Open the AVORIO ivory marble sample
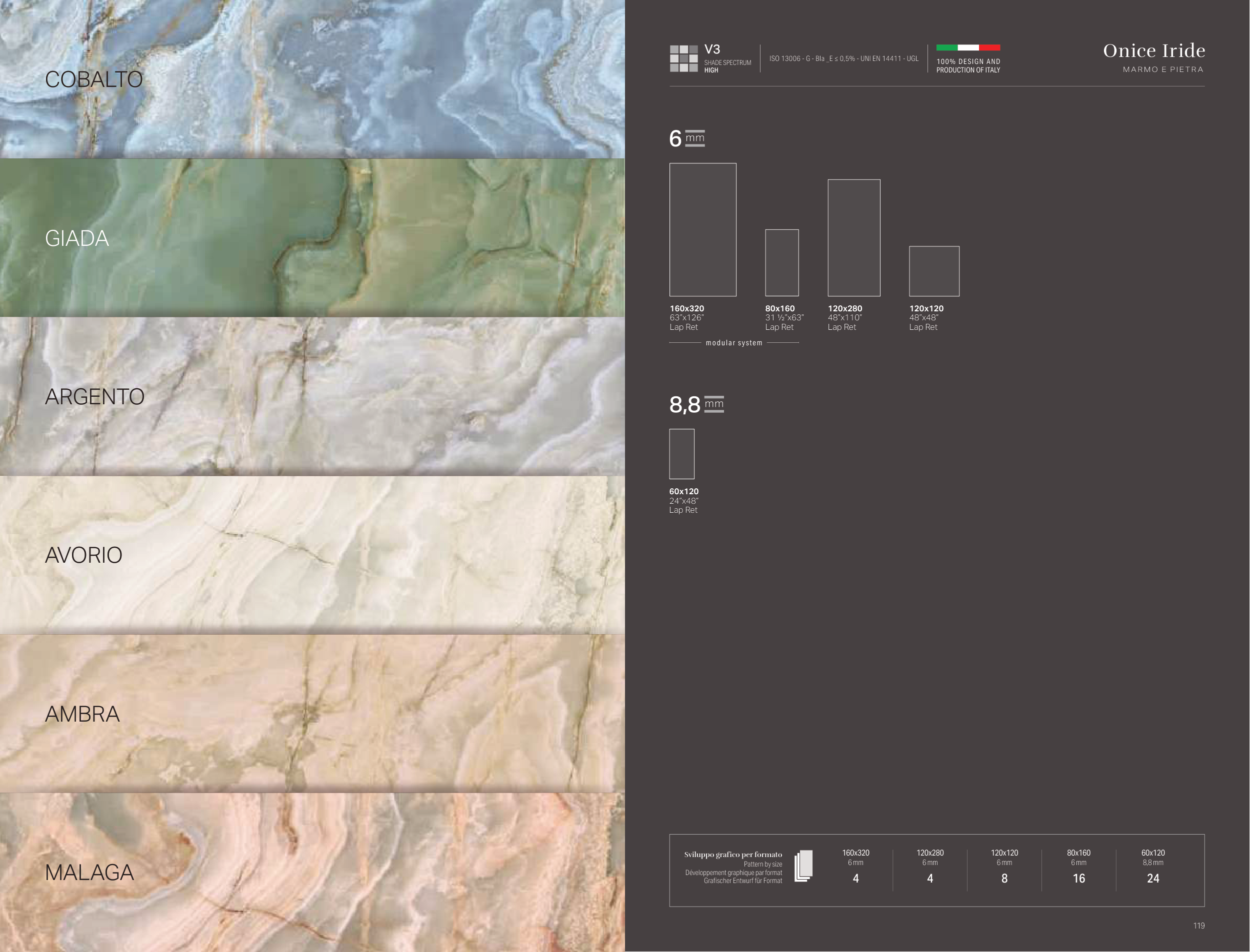 pyautogui.click(x=312, y=555)
